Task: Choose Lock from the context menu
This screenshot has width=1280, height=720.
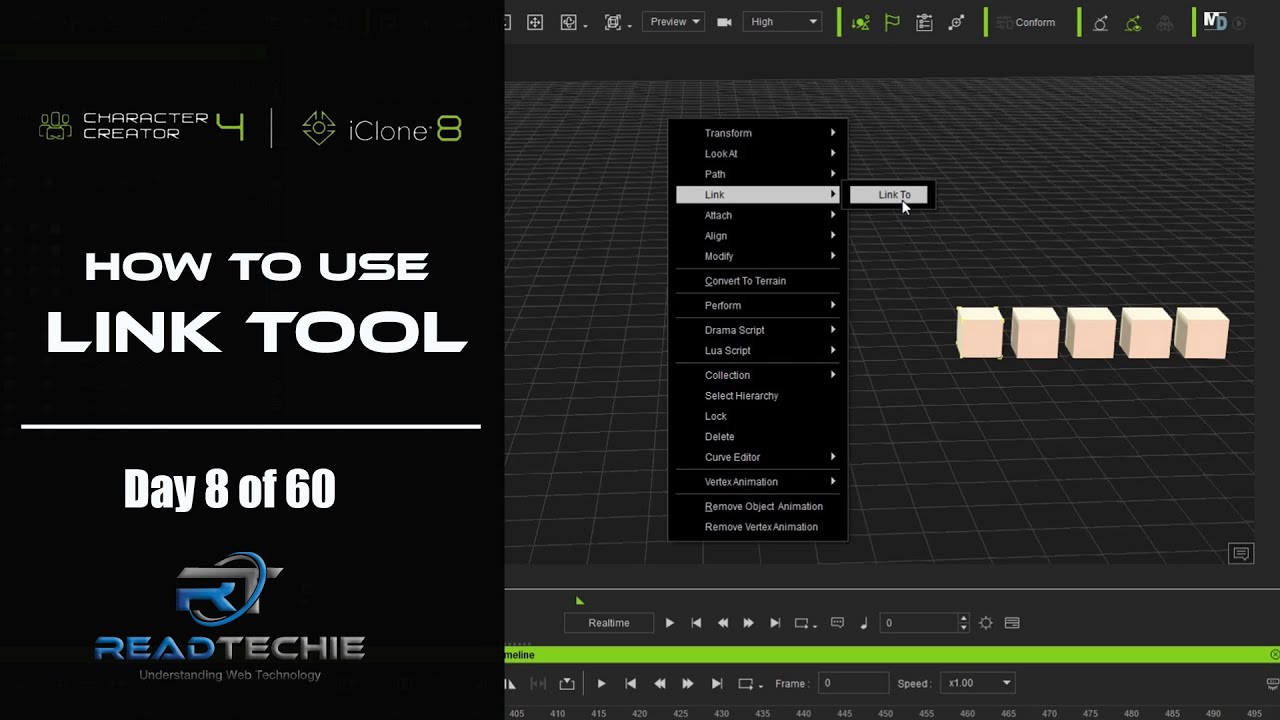Action: (x=757, y=416)
